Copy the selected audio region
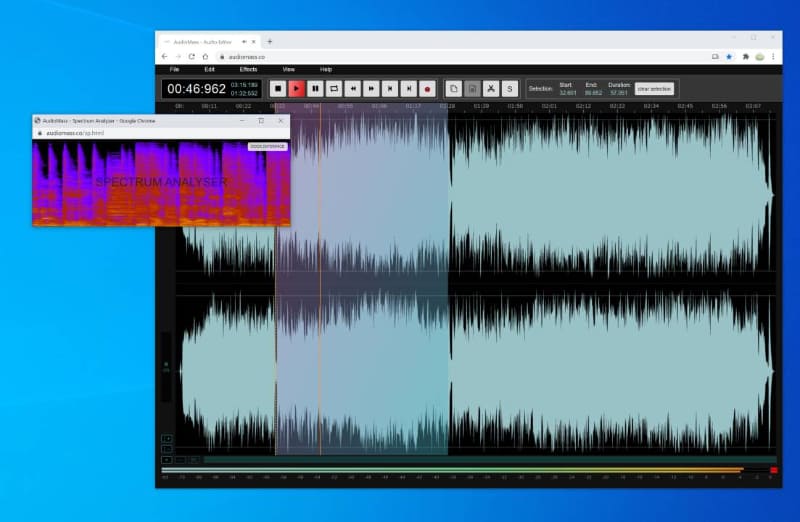The height and width of the screenshot is (522, 800). [x=454, y=89]
